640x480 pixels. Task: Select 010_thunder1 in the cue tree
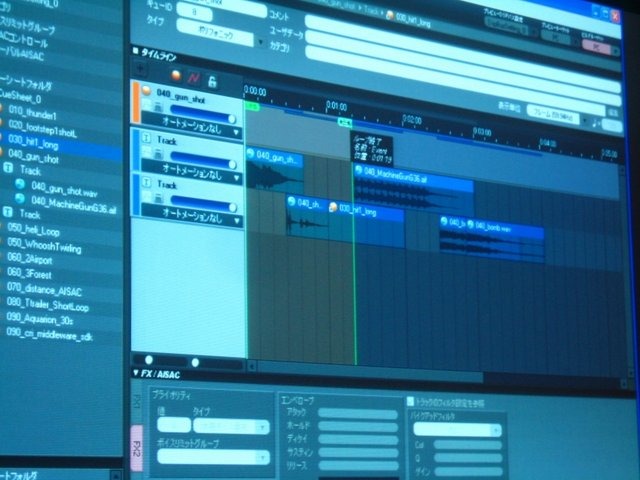(x=32, y=113)
